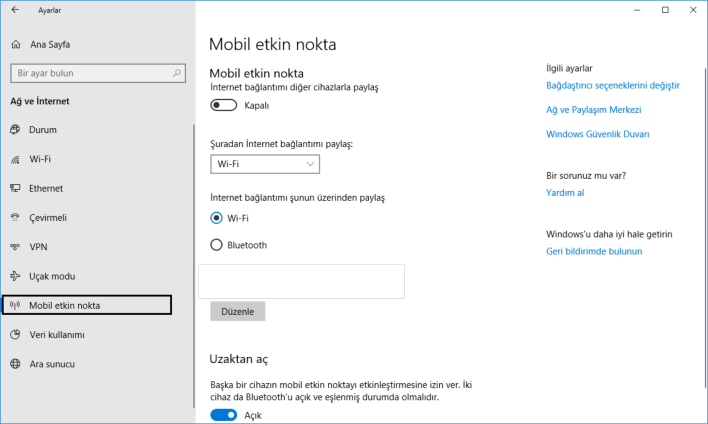The height and width of the screenshot is (424, 708).
Task: Open the Wi-Fi connection source dropdown
Action: [x=265, y=164]
